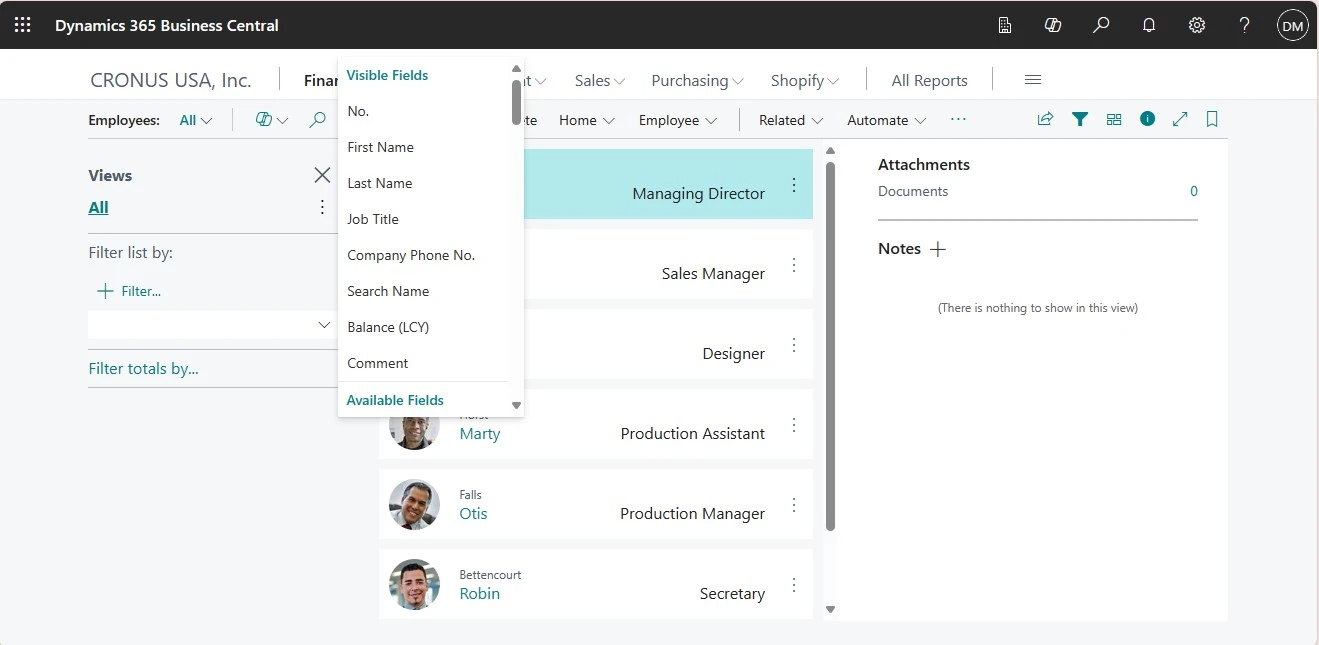Toggle the filter pane funnel icon
1319x645 pixels.
(x=1080, y=119)
